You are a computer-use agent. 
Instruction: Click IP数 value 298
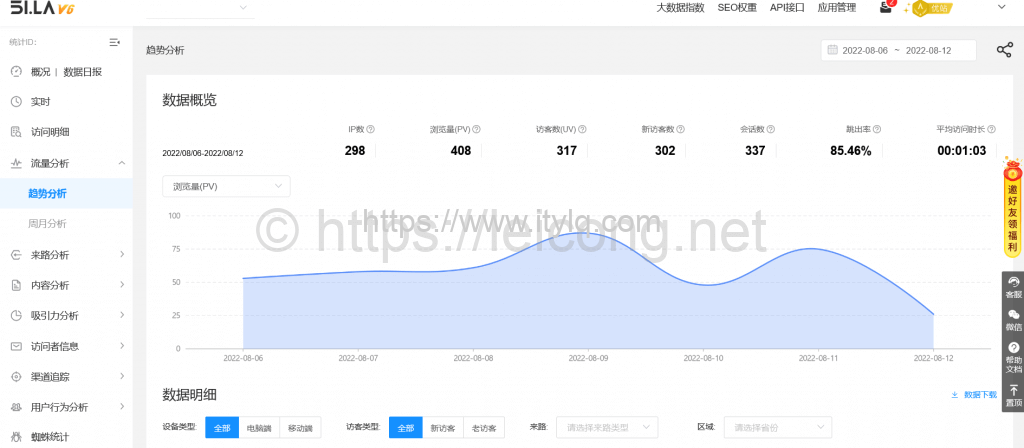point(355,151)
